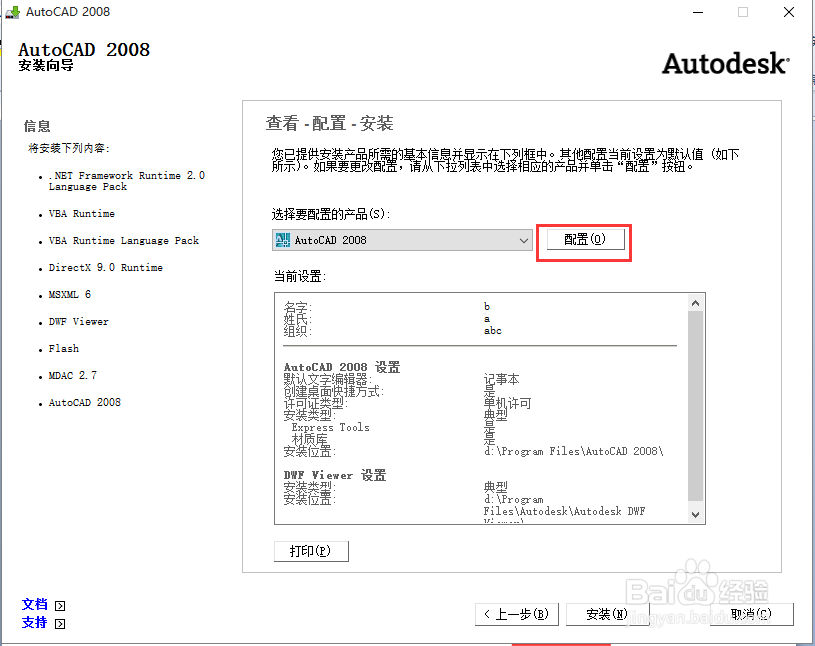Select AutoCAD 2008 in the product combo box

tap(400, 240)
